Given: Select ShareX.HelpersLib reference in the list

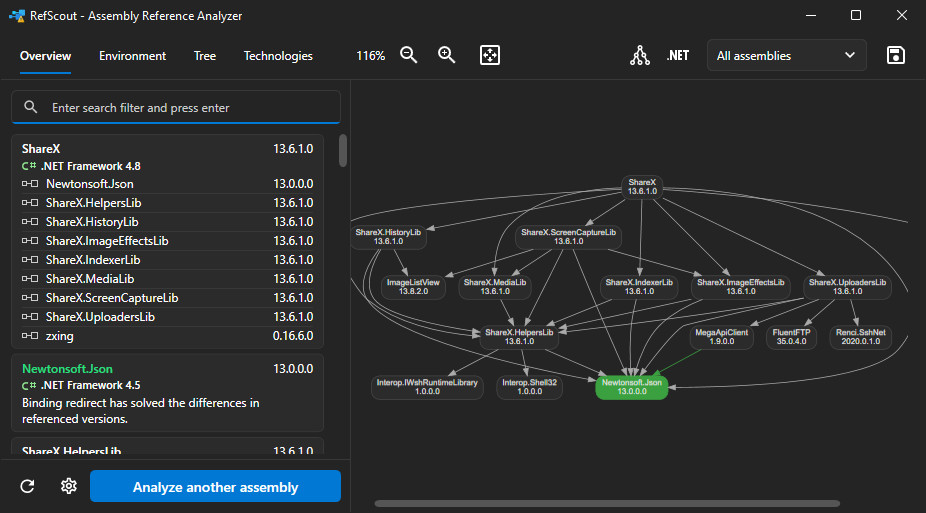Looking at the screenshot, I should click(168, 203).
